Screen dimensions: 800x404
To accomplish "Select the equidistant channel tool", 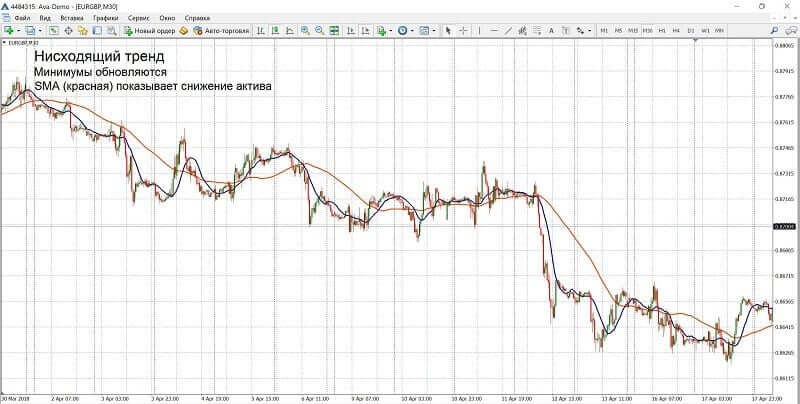I will (522, 31).
